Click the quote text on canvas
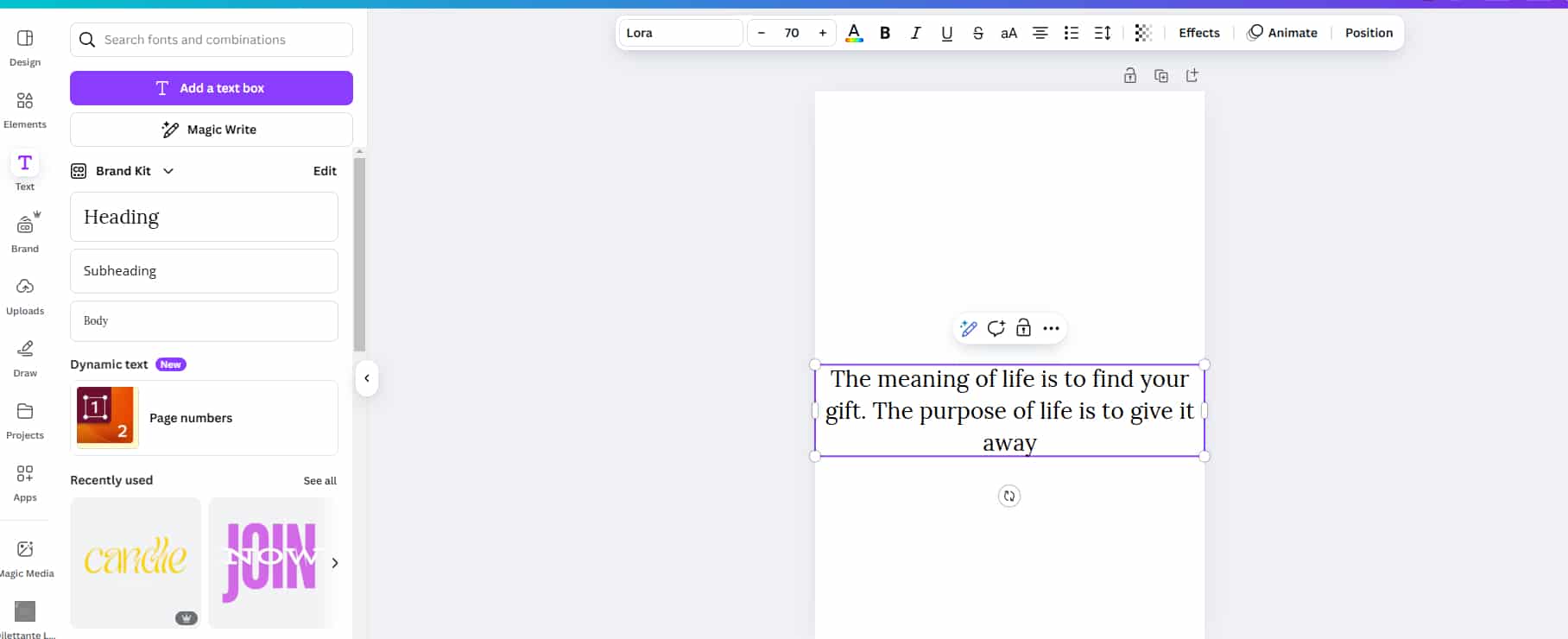Screen dimensions: 1568x639 coord(1009,410)
